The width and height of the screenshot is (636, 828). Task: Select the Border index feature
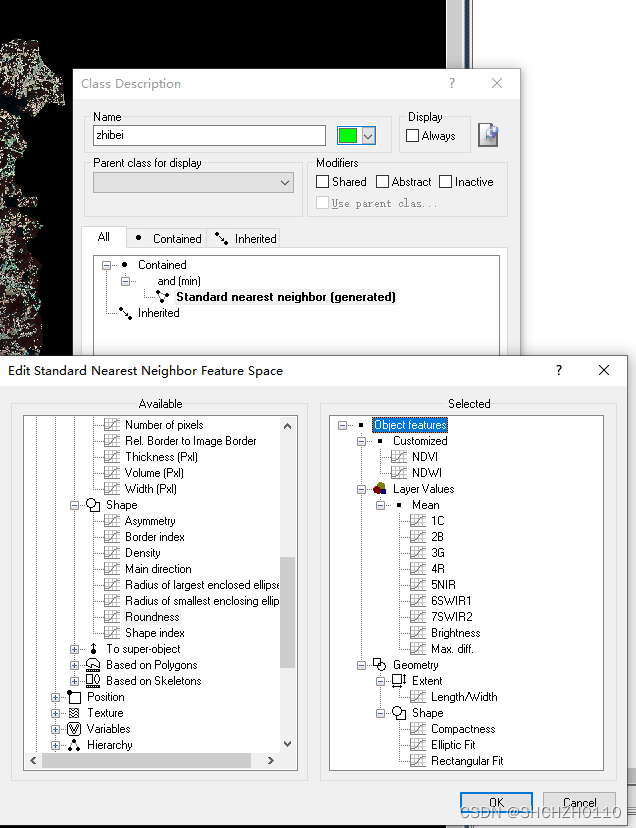click(x=155, y=537)
